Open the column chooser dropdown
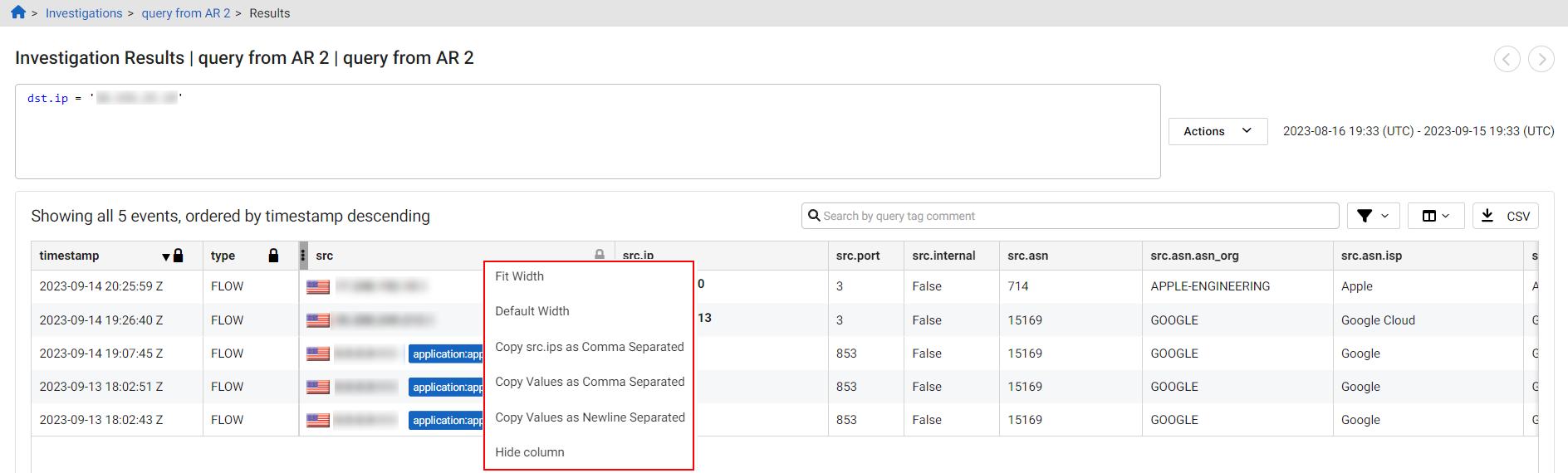The width and height of the screenshot is (1568, 473). pyautogui.click(x=1435, y=216)
